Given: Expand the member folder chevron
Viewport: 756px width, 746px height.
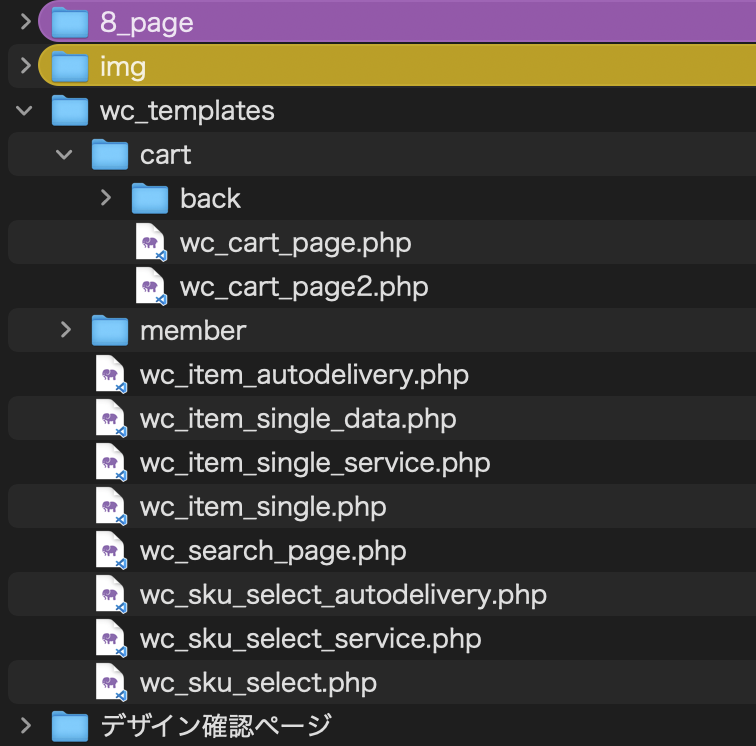Looking at the screenshot, I should pyautogui.click(x=66, y=330).
